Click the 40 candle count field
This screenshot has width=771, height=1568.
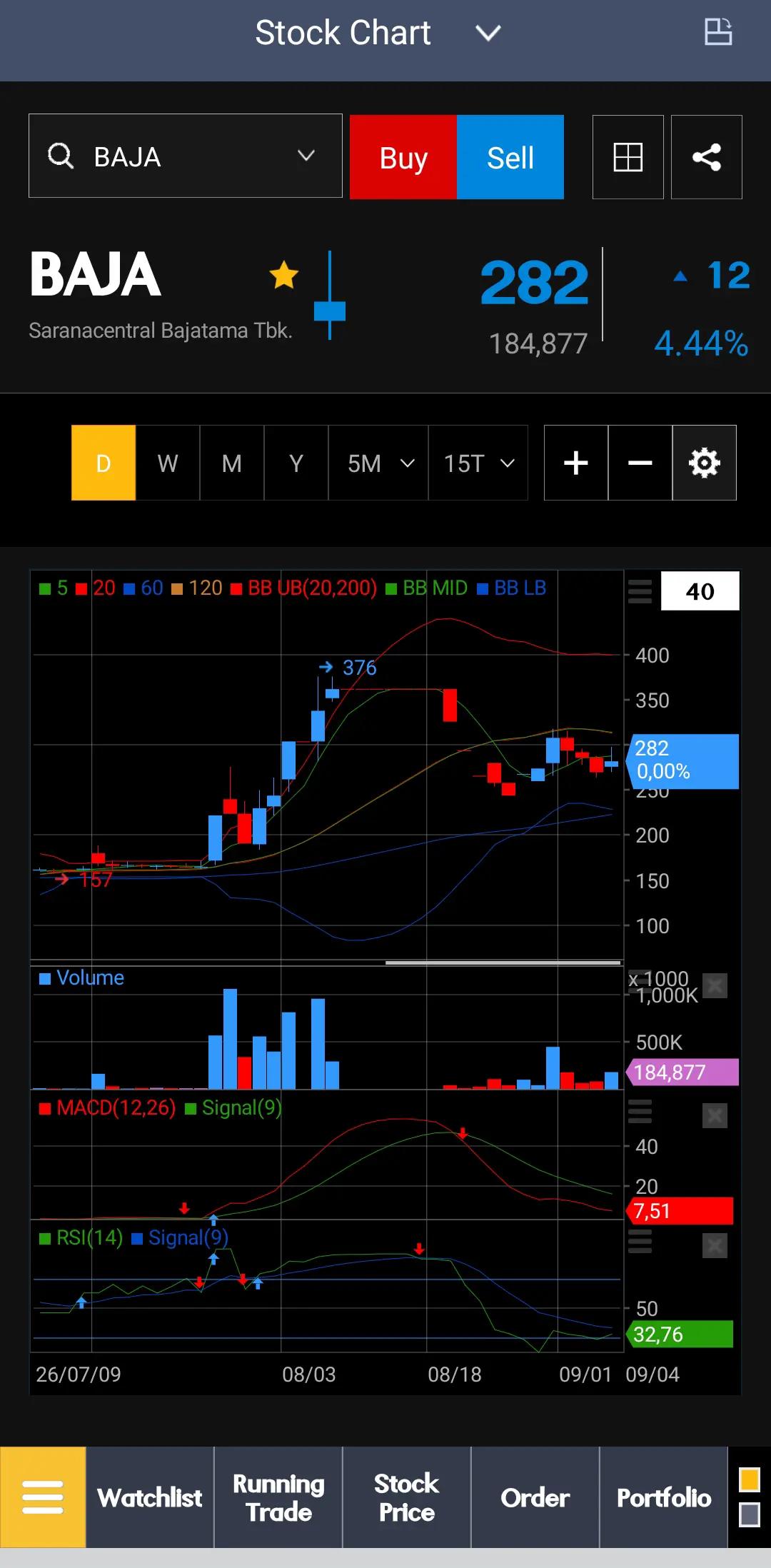click(x=700, y=591)
